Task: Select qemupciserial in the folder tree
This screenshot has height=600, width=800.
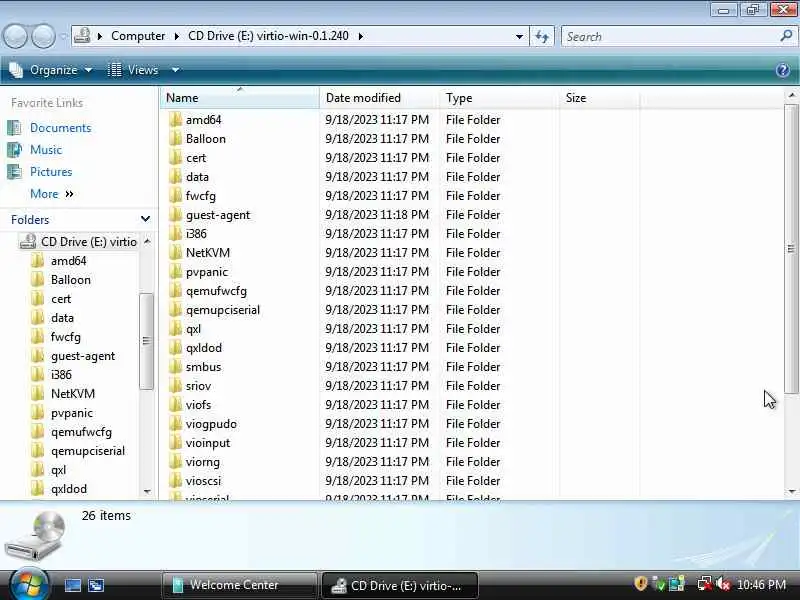Action: click(88, 451)
